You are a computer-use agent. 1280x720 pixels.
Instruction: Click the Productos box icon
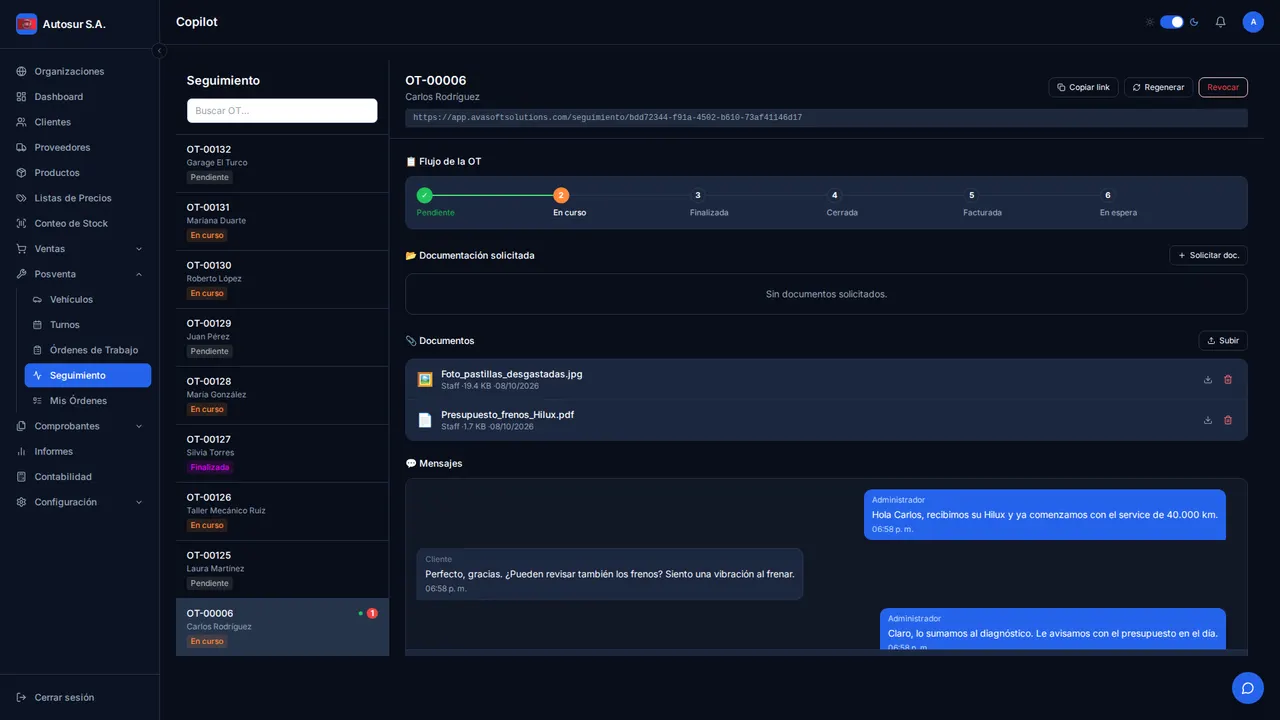tap(21, 173)
